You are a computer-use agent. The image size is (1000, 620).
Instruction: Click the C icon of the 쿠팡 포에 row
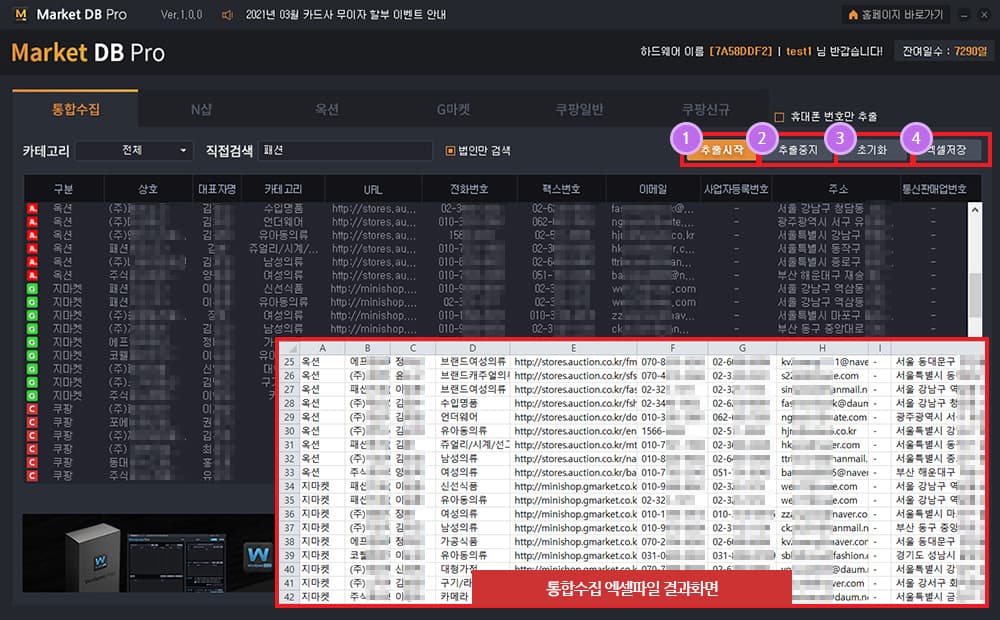click(x=32, y=422)
